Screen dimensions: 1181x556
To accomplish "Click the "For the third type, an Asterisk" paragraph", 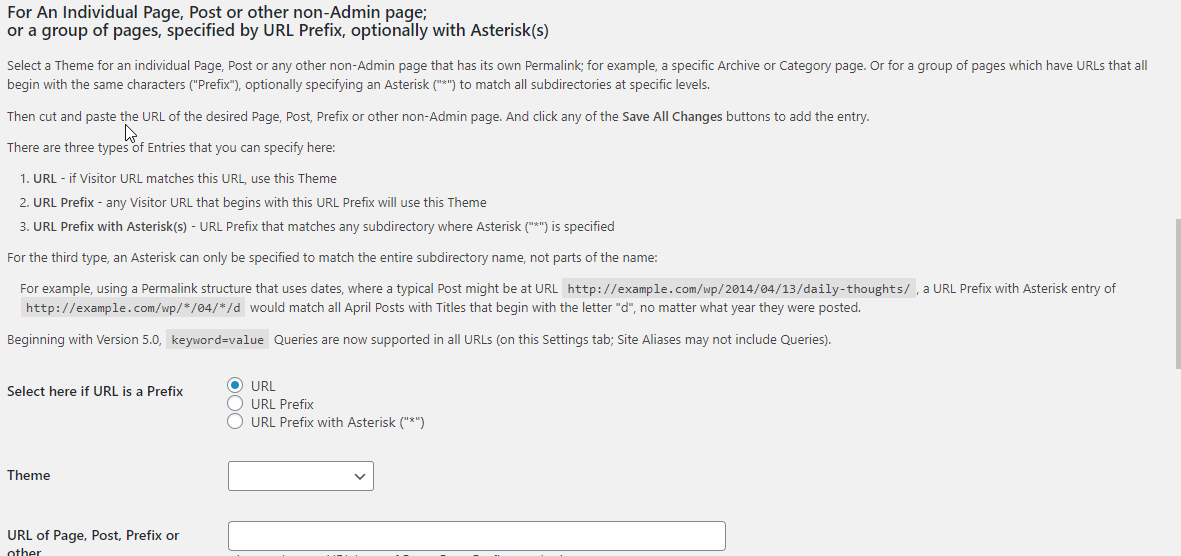I will (x=332, y=258).
